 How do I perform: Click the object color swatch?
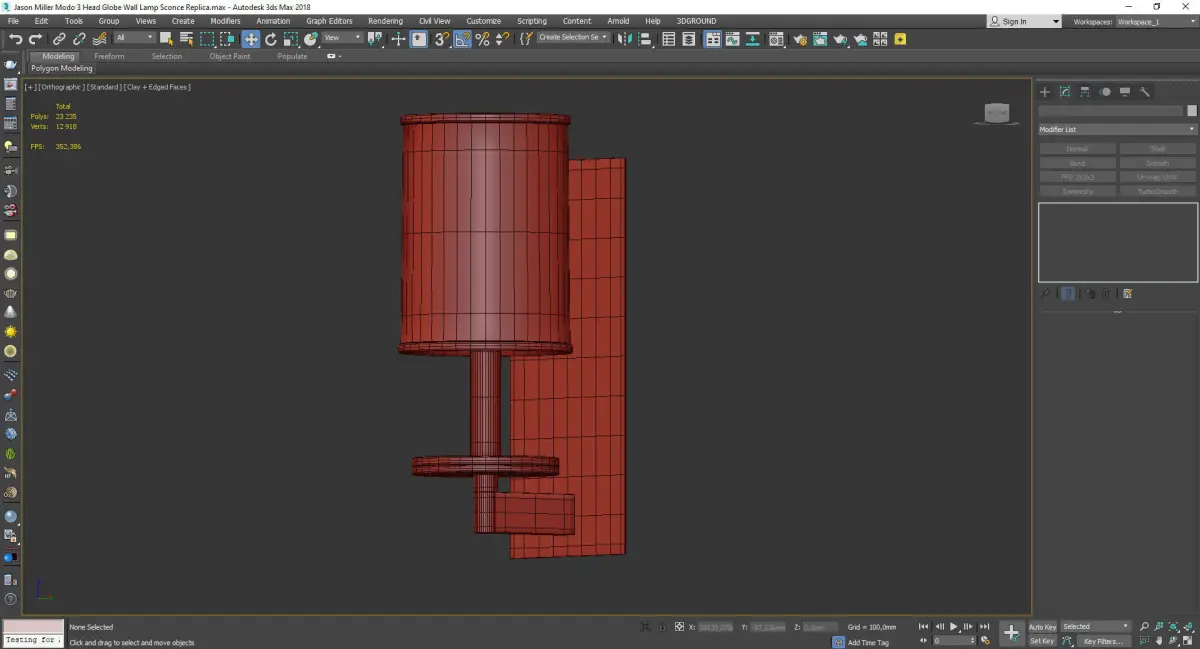tap(1191, 111)
